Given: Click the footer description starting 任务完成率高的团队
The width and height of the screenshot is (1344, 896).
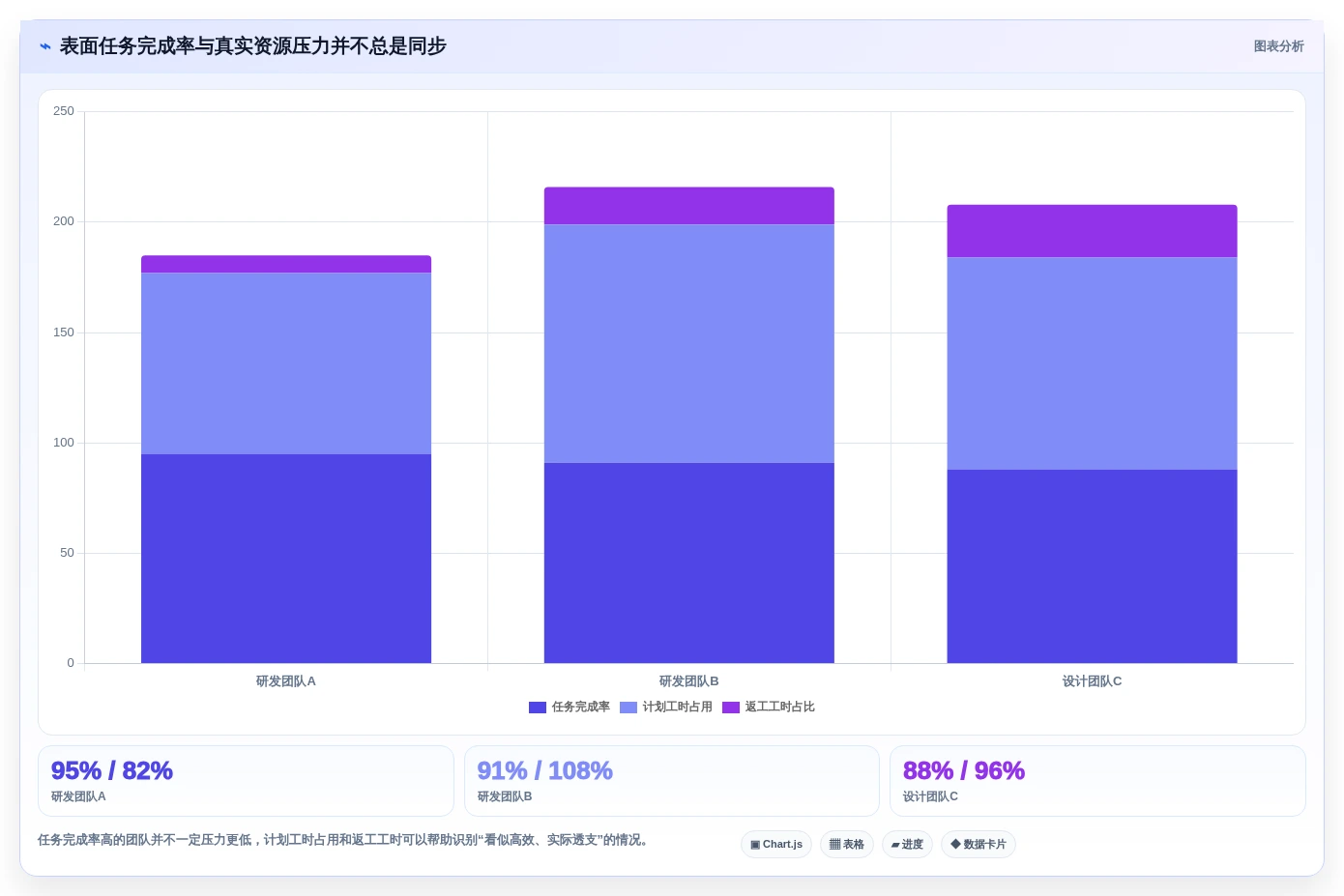Looking at the screenshot, I should [x=343, y=840].
